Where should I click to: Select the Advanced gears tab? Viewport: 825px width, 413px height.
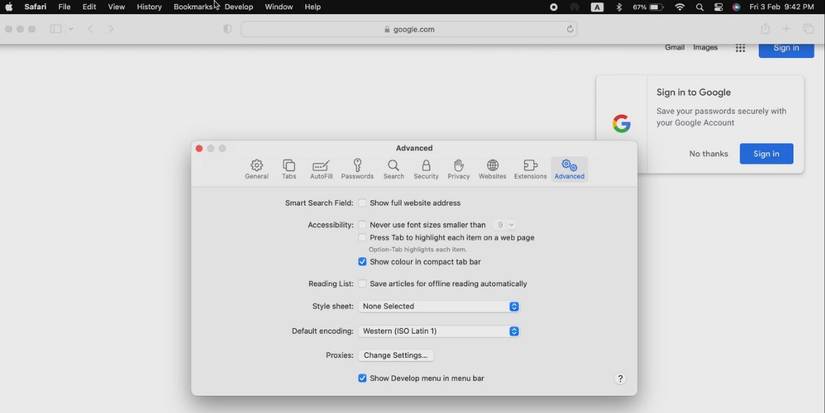569,169
